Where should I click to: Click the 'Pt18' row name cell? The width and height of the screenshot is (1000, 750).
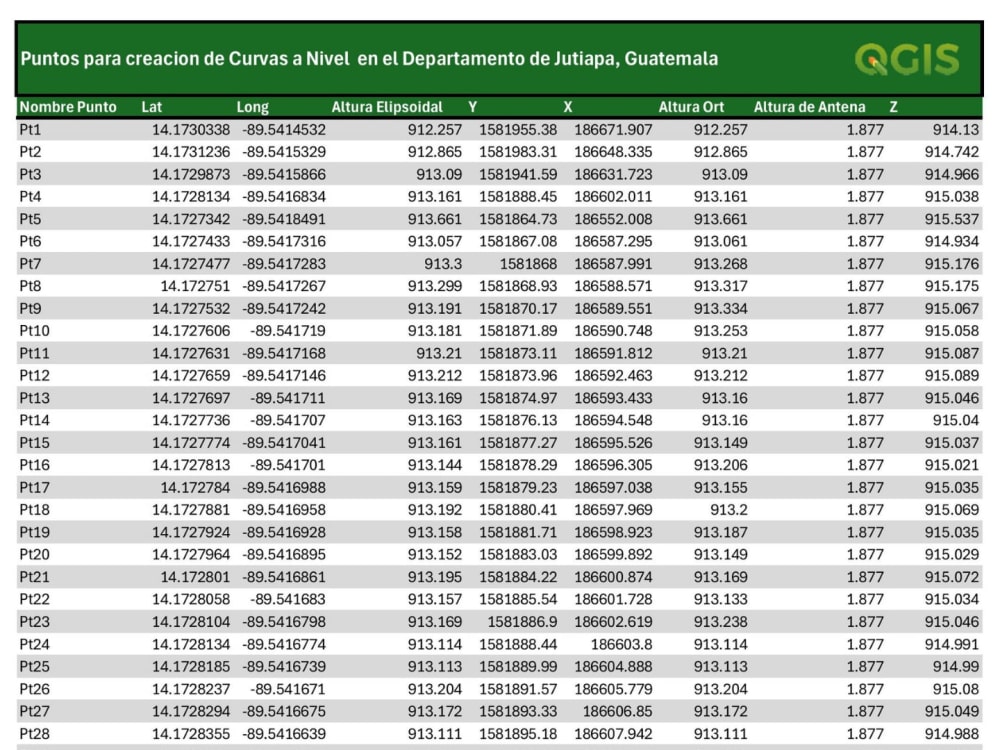34,510
